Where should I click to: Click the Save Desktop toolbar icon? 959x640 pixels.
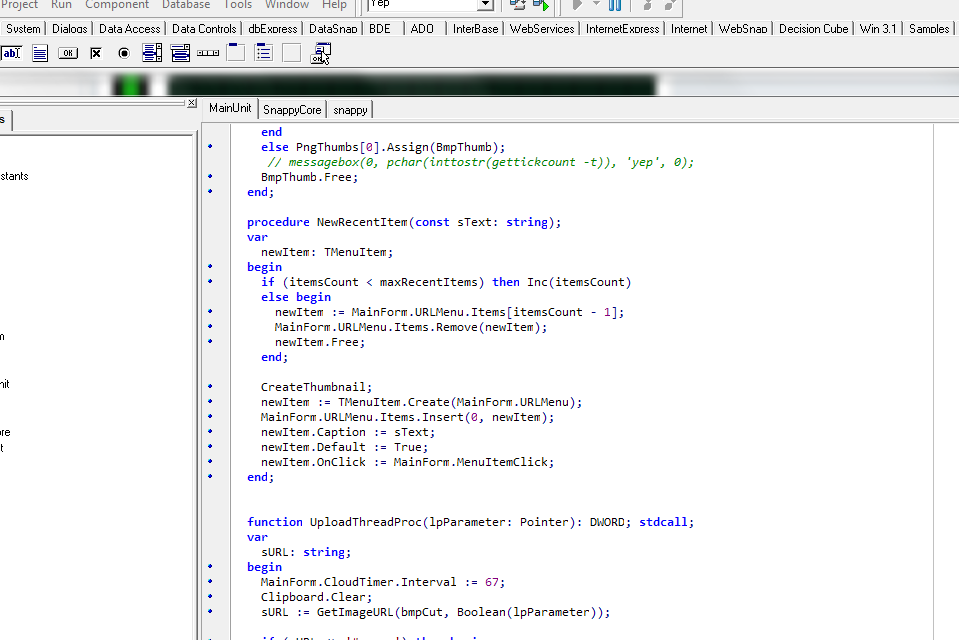click(x=517, y=6)
